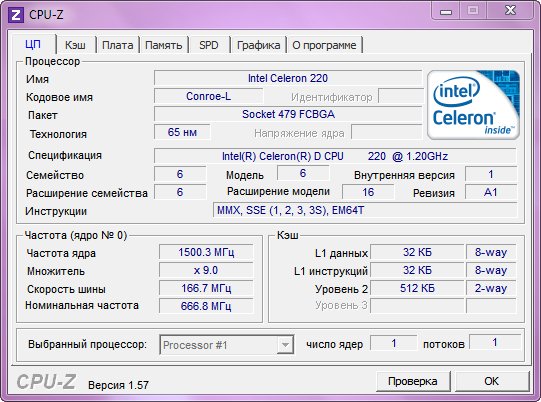Click the rated frequency value 666.8 МГц
The width and height of the screenshot is (541, 402).
[x=206, y=306]
